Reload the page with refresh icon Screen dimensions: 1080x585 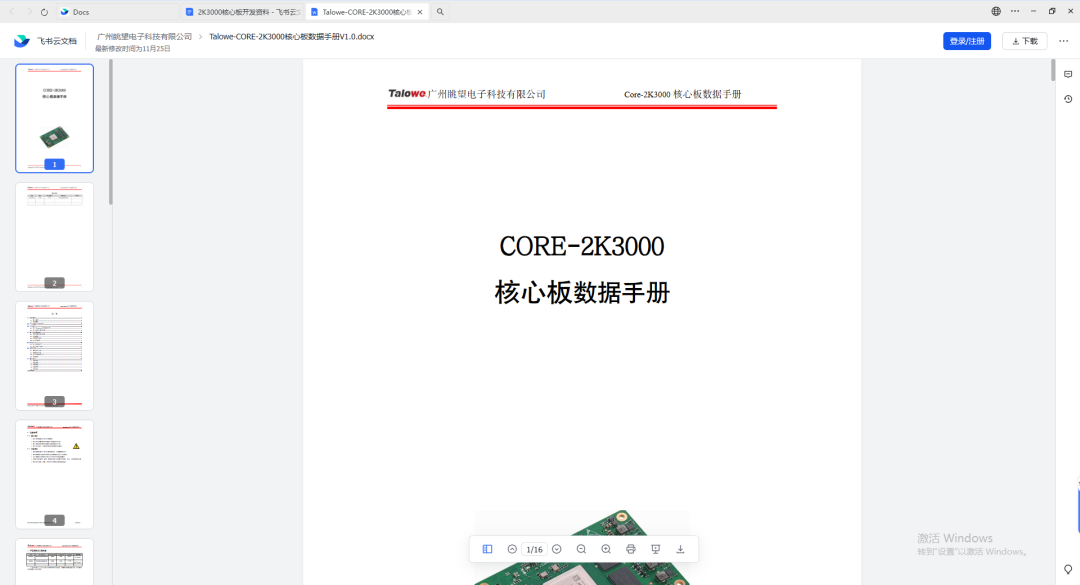tap(44, 12)
